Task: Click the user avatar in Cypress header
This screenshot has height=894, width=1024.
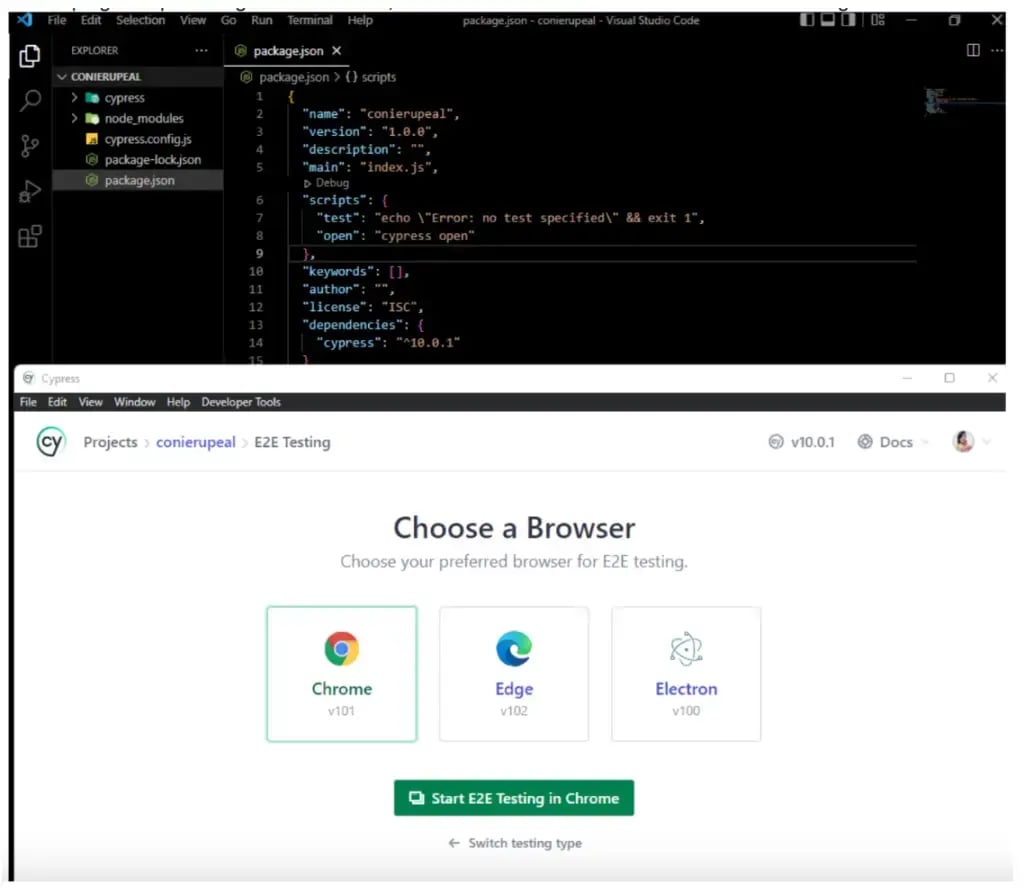Action: [x=964, y=442]
